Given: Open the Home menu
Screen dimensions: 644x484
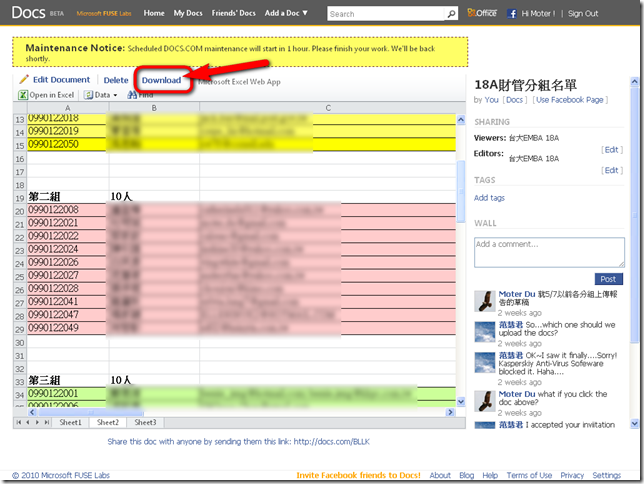Looking at the screenshot, I should (x=154, y=13).
